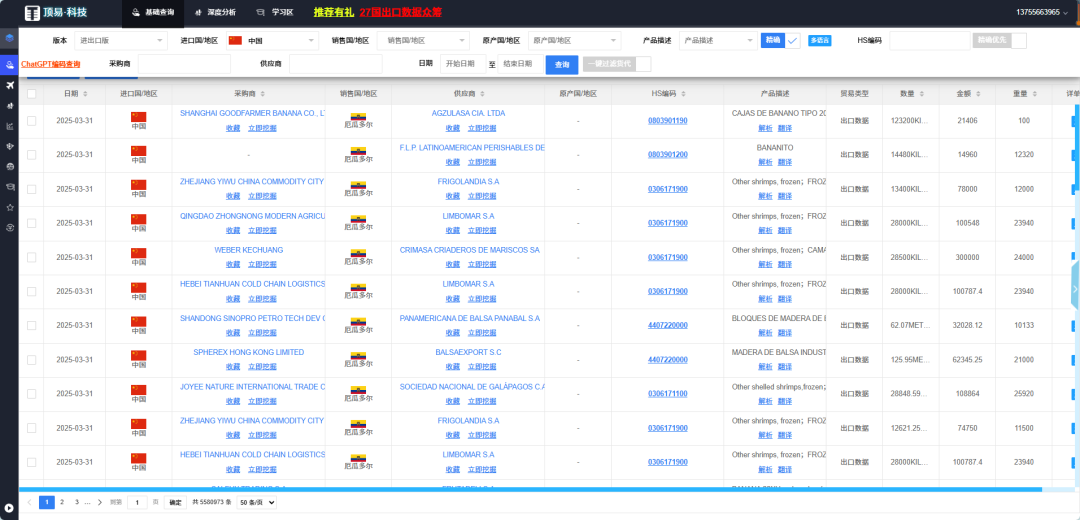Click the vertical scrollbar on the right
This screenshot has width=1080, height=520.
(1077, 148)
